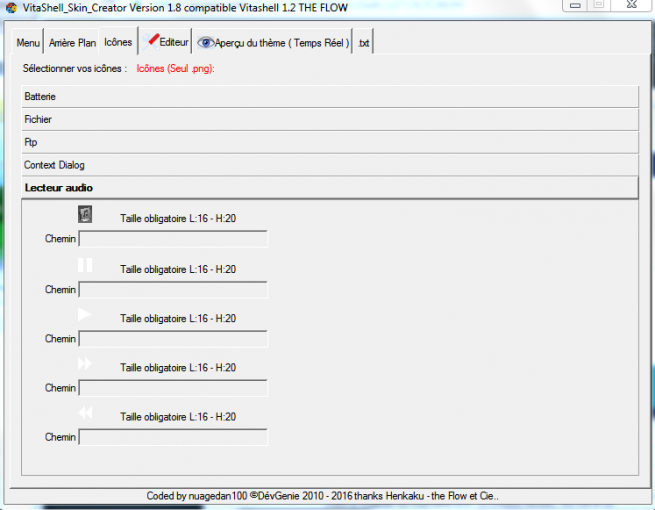The height and width of the screenshot is (510, 655).
Task: Click the audio file cover icon
Action: pyautogui.click(x=85, y=214)
